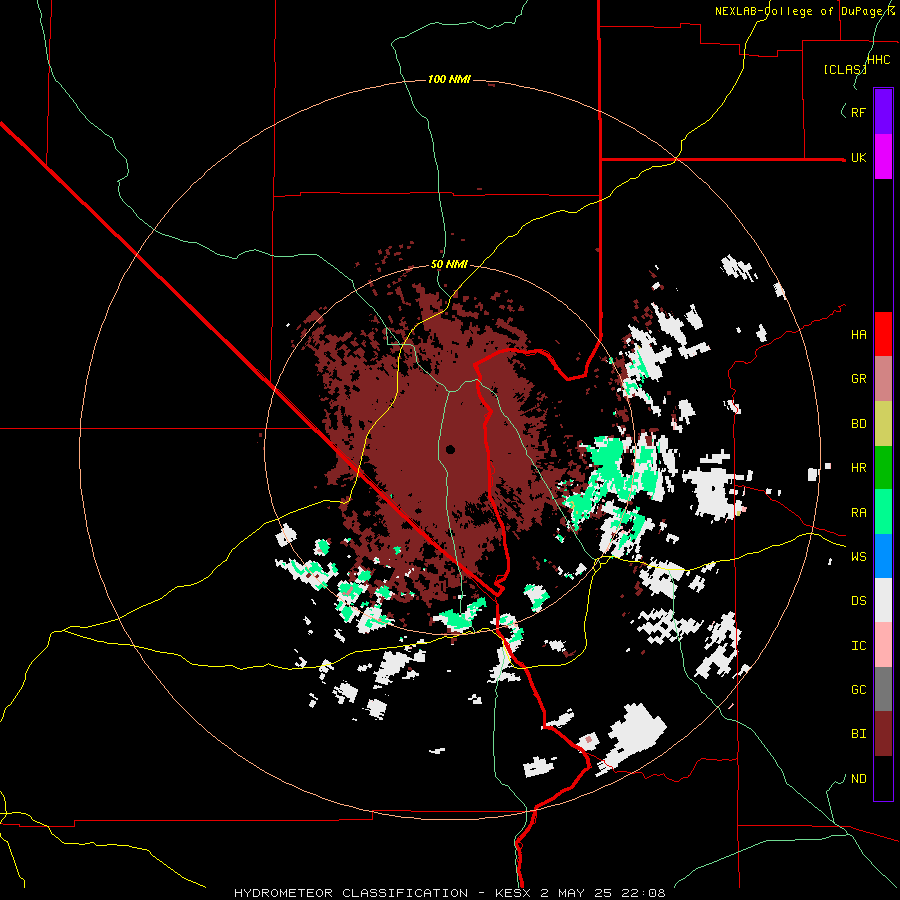This screenshot has height=900, width=900.
Task: Click the 'BD' legend label text
Action: [858, 424]
